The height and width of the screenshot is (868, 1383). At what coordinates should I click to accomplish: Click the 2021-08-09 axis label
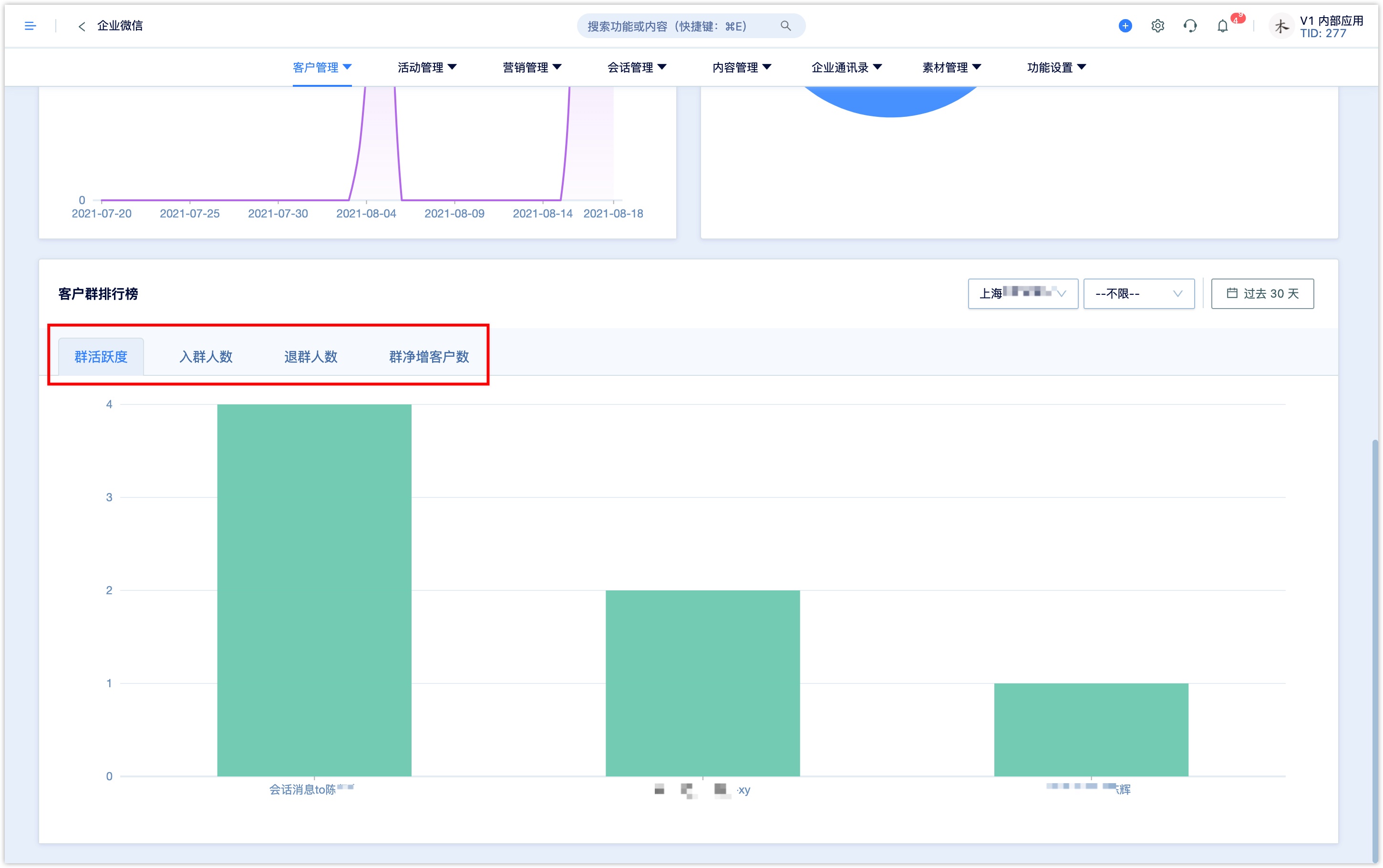tap(454, 214)
